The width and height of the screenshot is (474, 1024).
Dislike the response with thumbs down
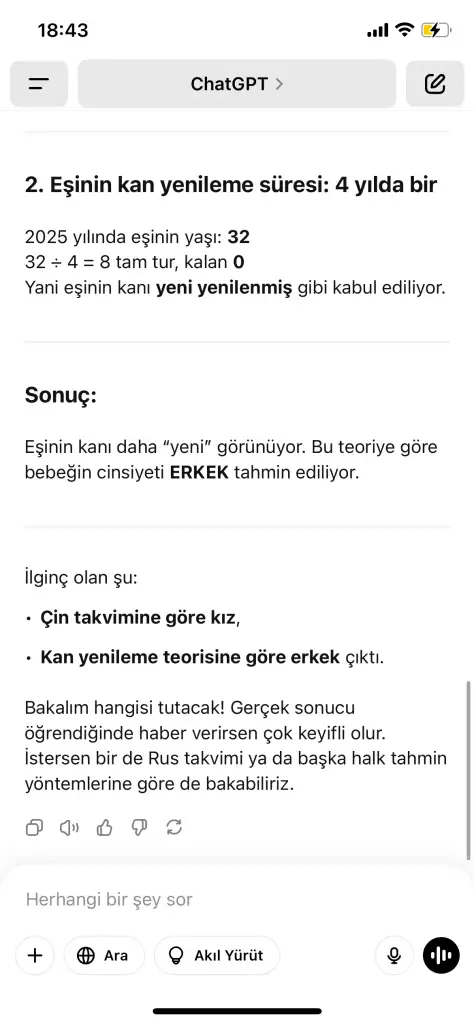pos(140,828)
